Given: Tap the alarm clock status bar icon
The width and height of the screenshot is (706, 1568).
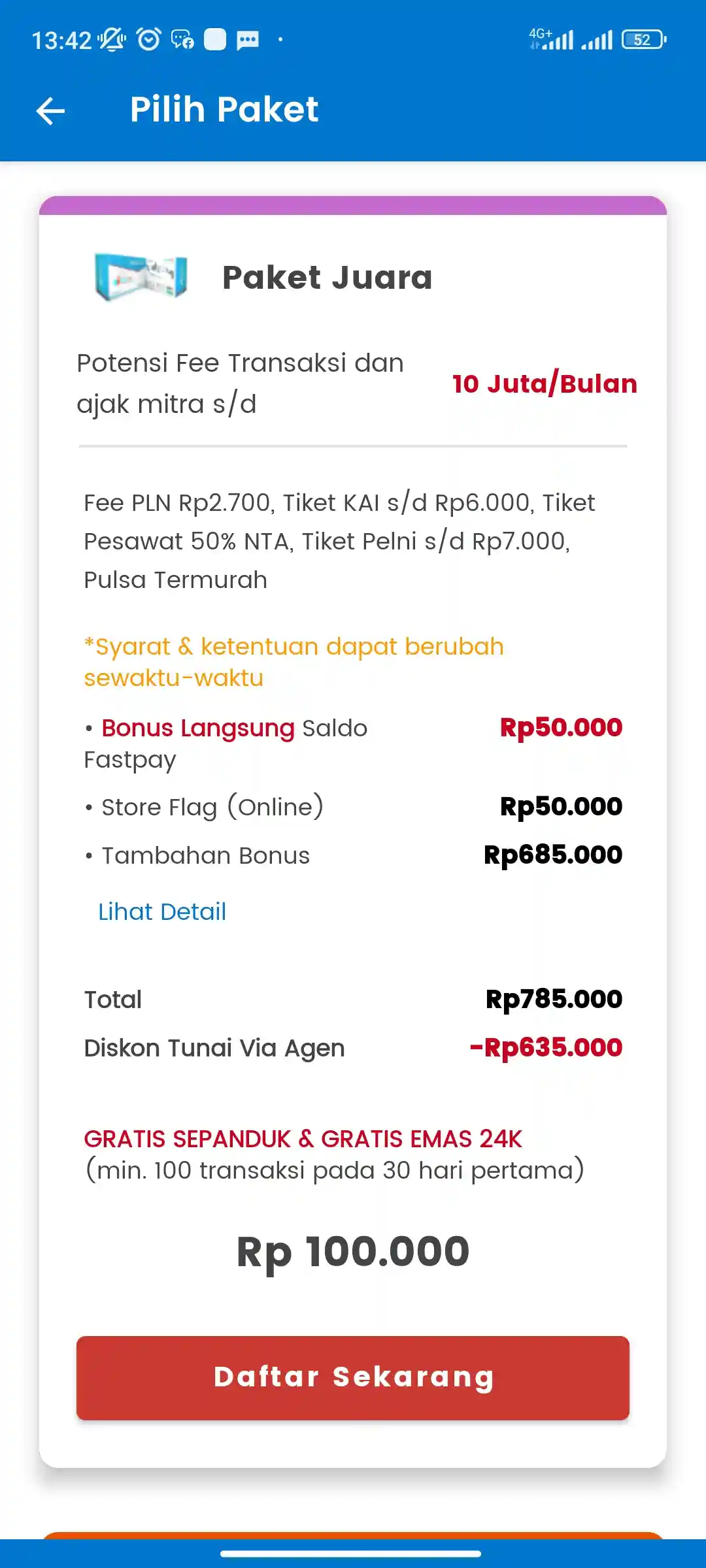Looking at the screenshot, I should 149,39.
